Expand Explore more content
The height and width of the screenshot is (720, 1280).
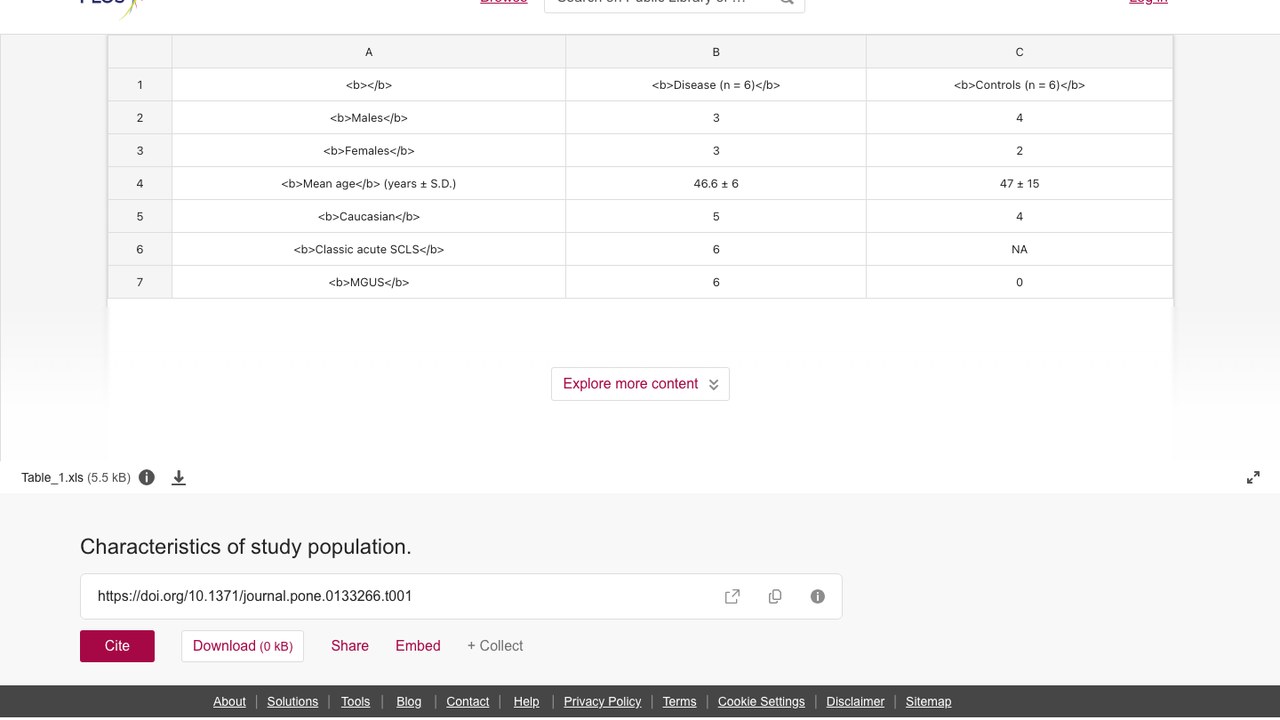[640, 384]
